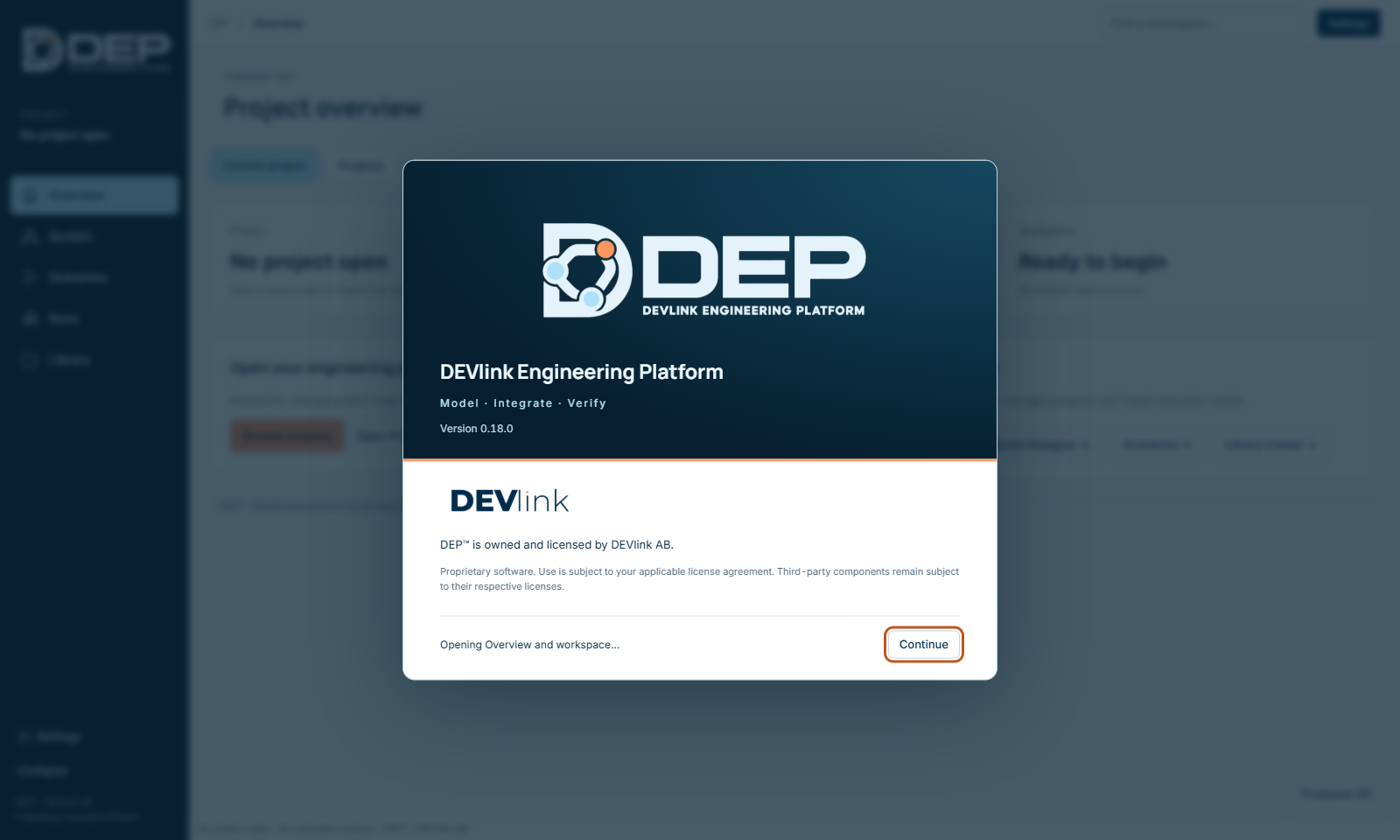Image resolution: width=1400 pixels, height=840 pixels.
Task: Click the Overview icon in the background sidebar
Action: coord(31,195)
